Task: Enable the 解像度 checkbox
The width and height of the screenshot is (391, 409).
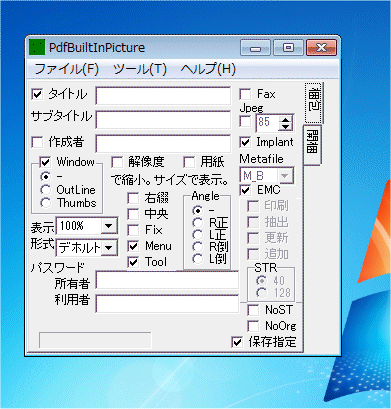Action: 117,162
